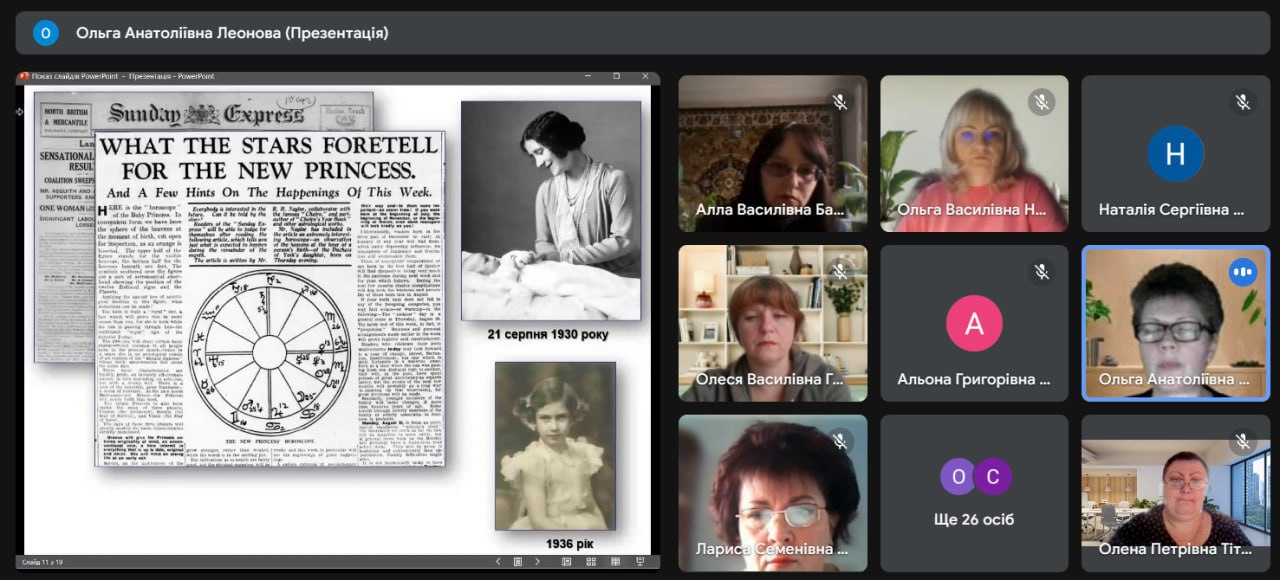Select Олеся Василівна's video tile

(x=773, y=324)
